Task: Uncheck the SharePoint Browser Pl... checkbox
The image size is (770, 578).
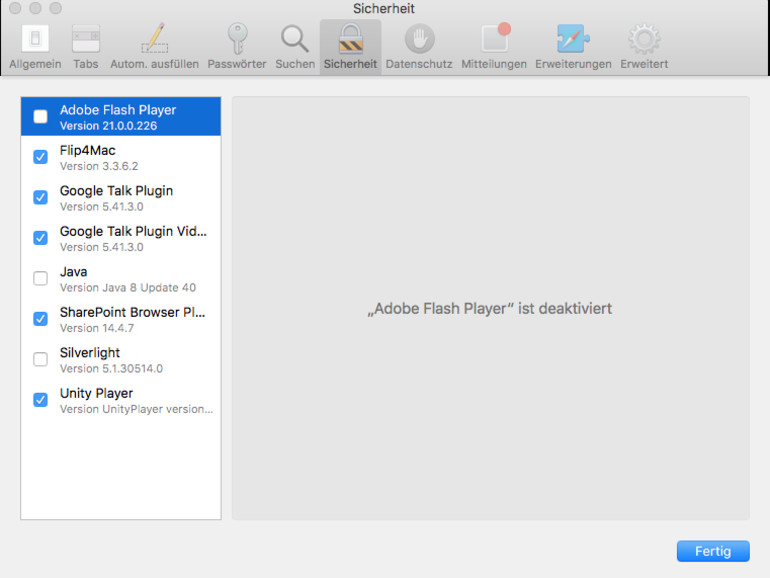Action: click(x=40, y=319)
